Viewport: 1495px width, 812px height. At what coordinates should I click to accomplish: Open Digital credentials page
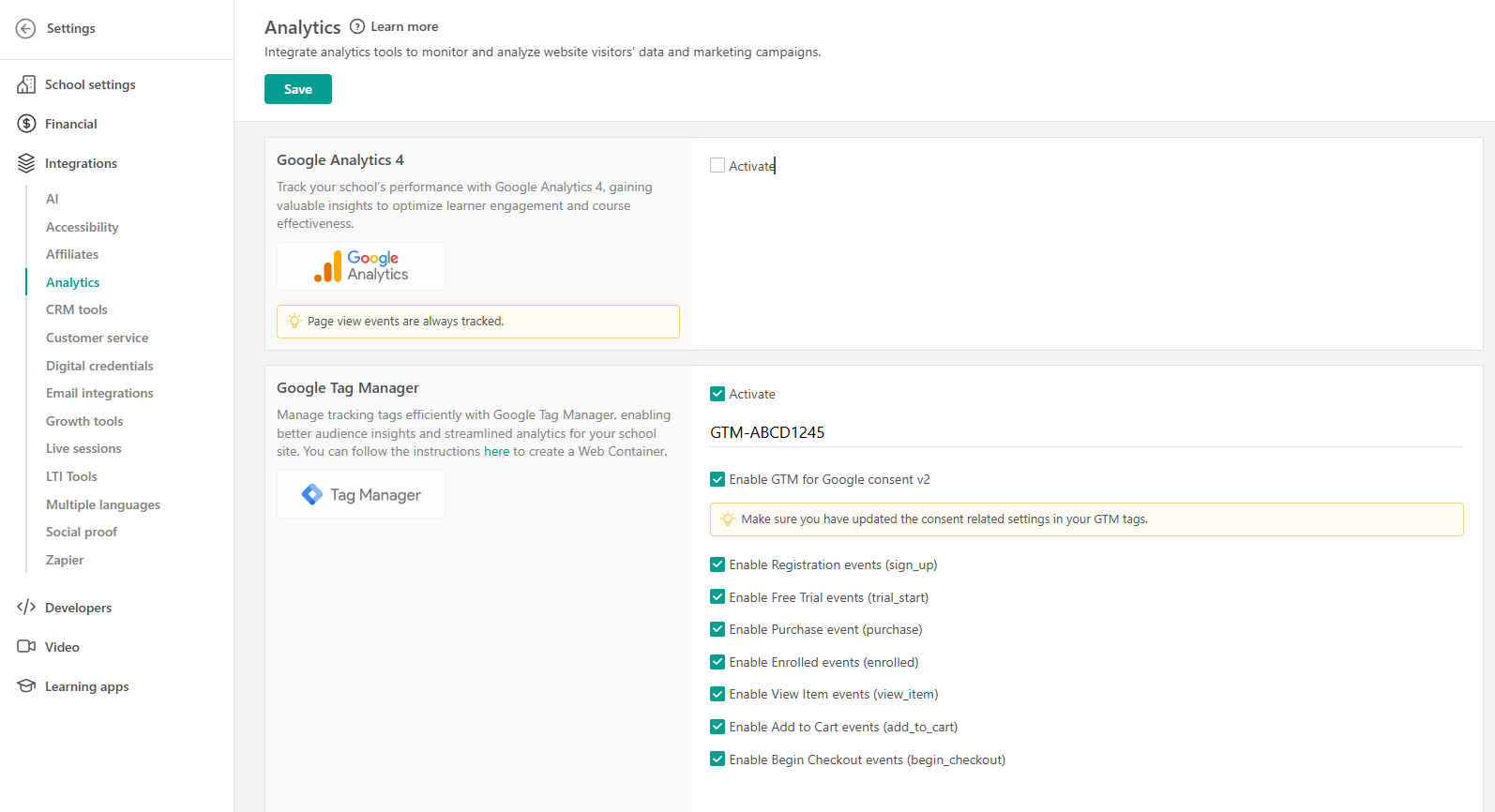[99, 366]
